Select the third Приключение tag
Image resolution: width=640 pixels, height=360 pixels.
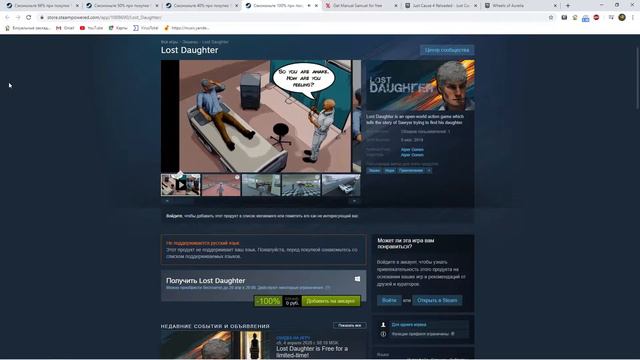tap(411, 170)
